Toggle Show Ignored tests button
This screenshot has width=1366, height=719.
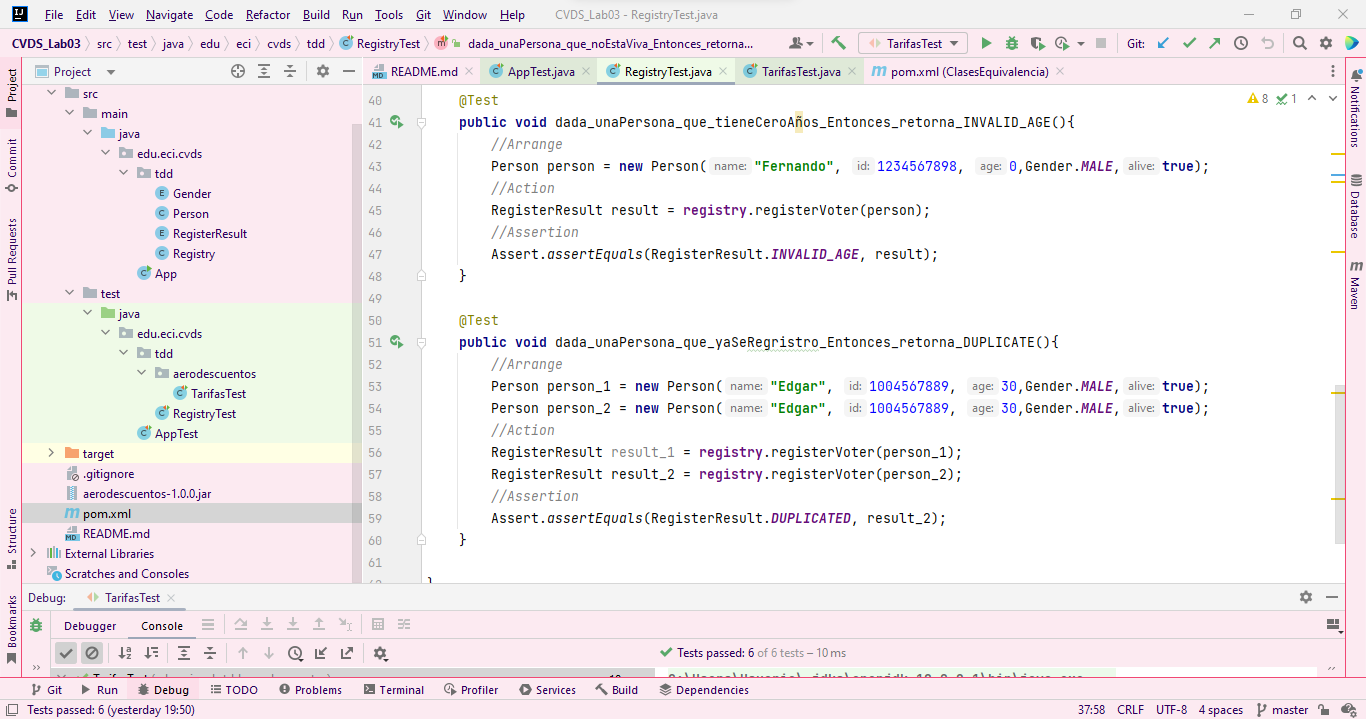[92, 653]
